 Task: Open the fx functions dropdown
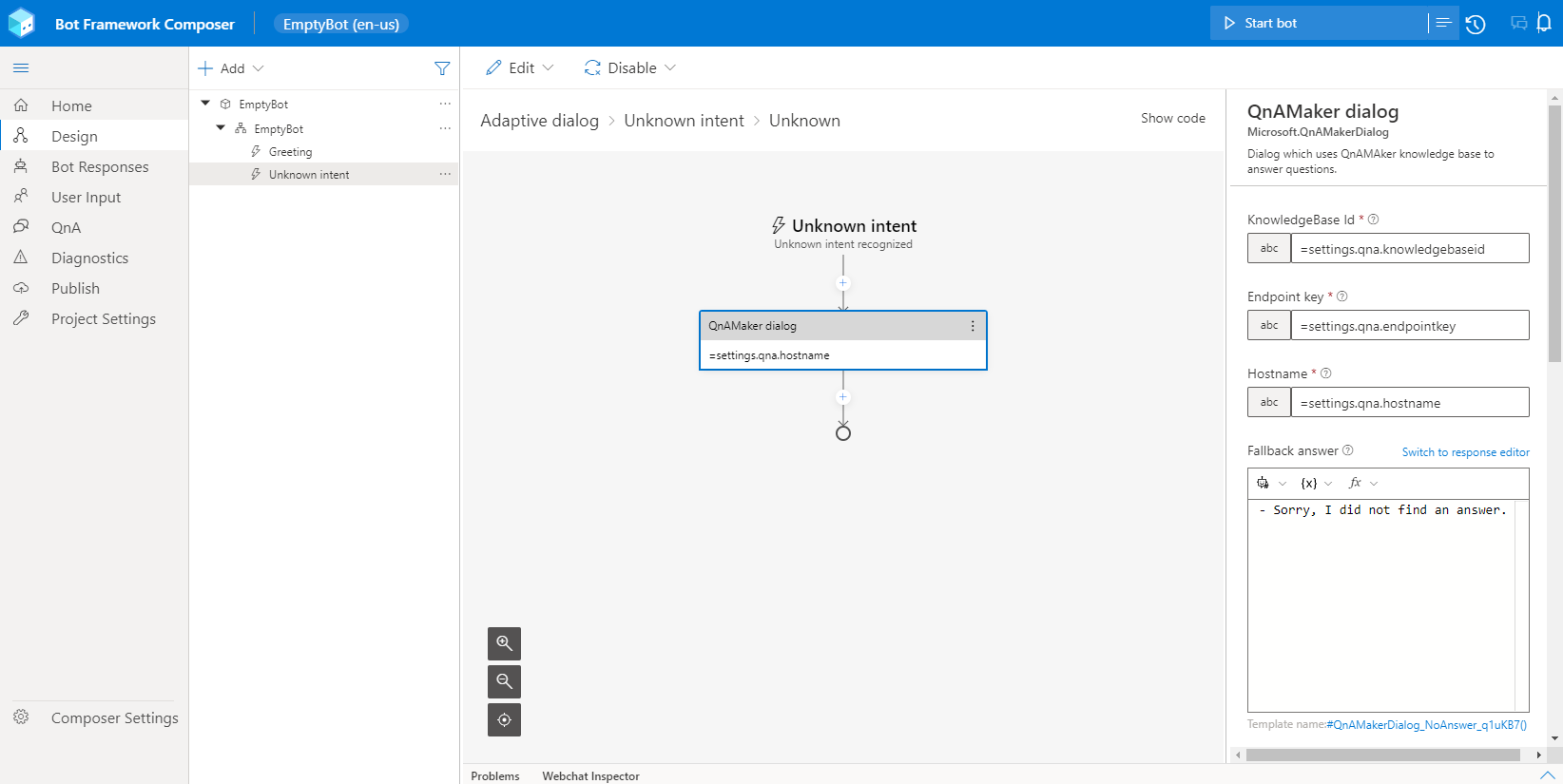coord(1363,483)
